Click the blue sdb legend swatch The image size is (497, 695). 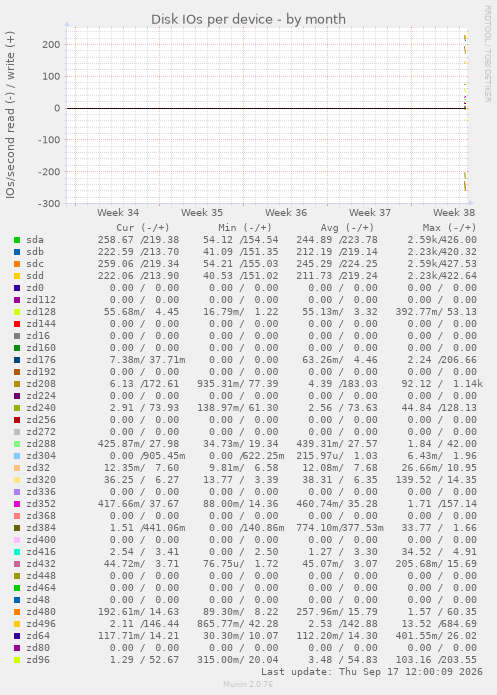click(17, 252)
